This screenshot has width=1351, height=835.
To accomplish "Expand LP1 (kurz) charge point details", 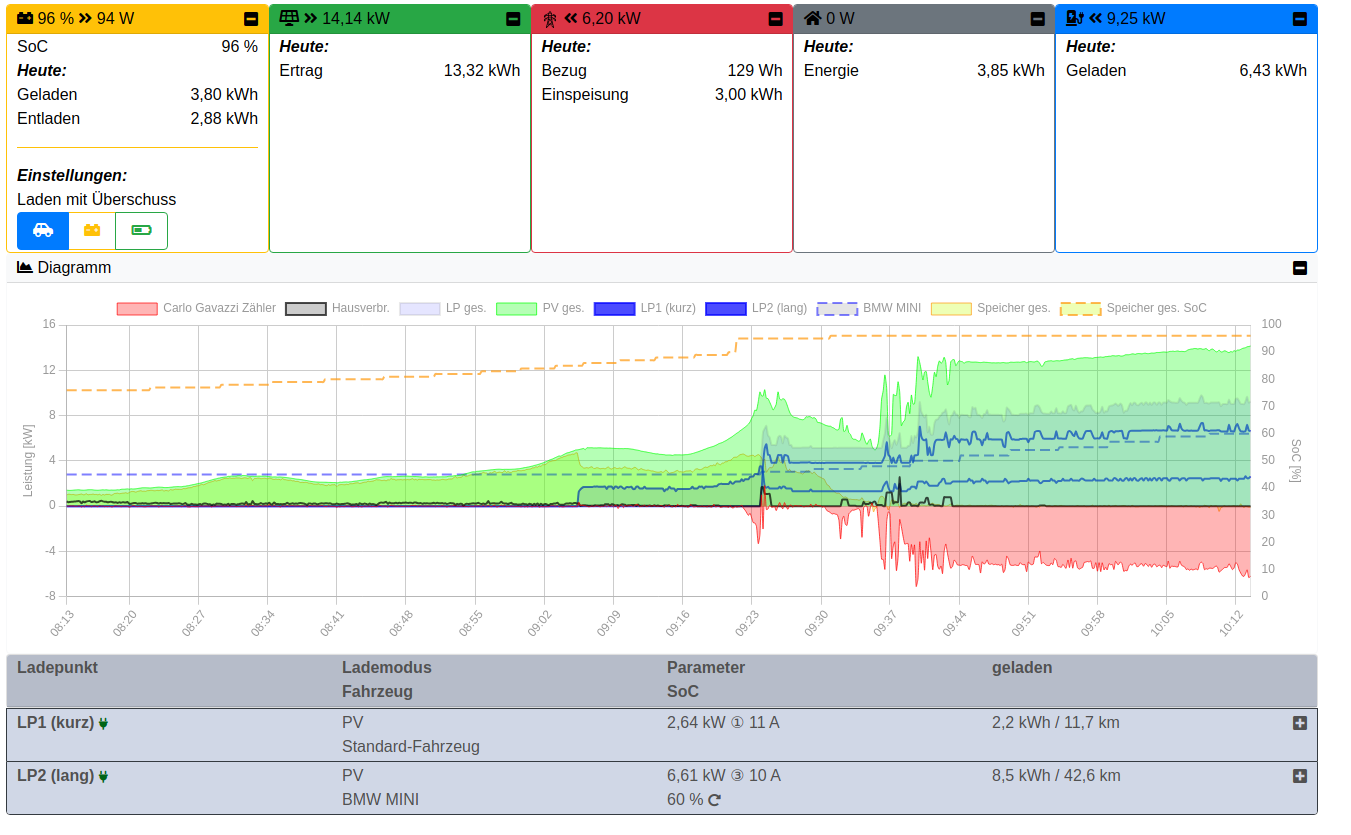I will click(1299, 723).
